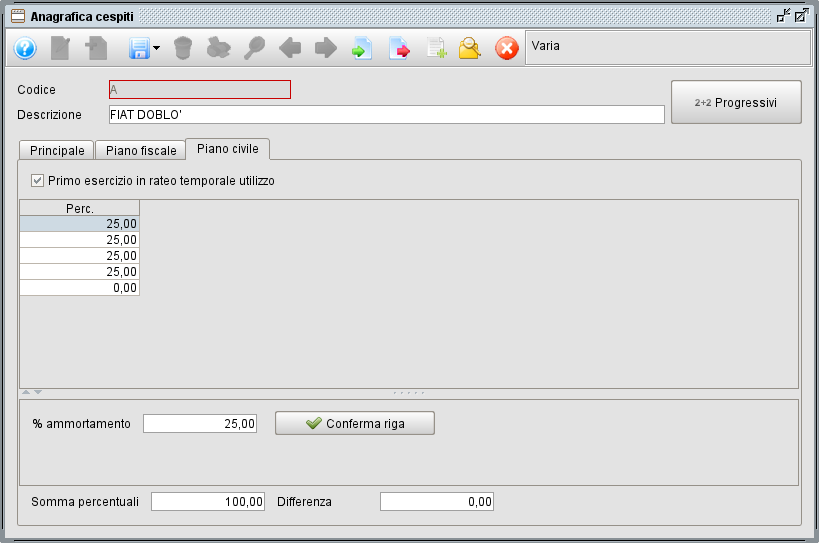The height and width of the screenshot is (543, 819).
Task: Click the greyed printer icon
Action: point(218,49)
